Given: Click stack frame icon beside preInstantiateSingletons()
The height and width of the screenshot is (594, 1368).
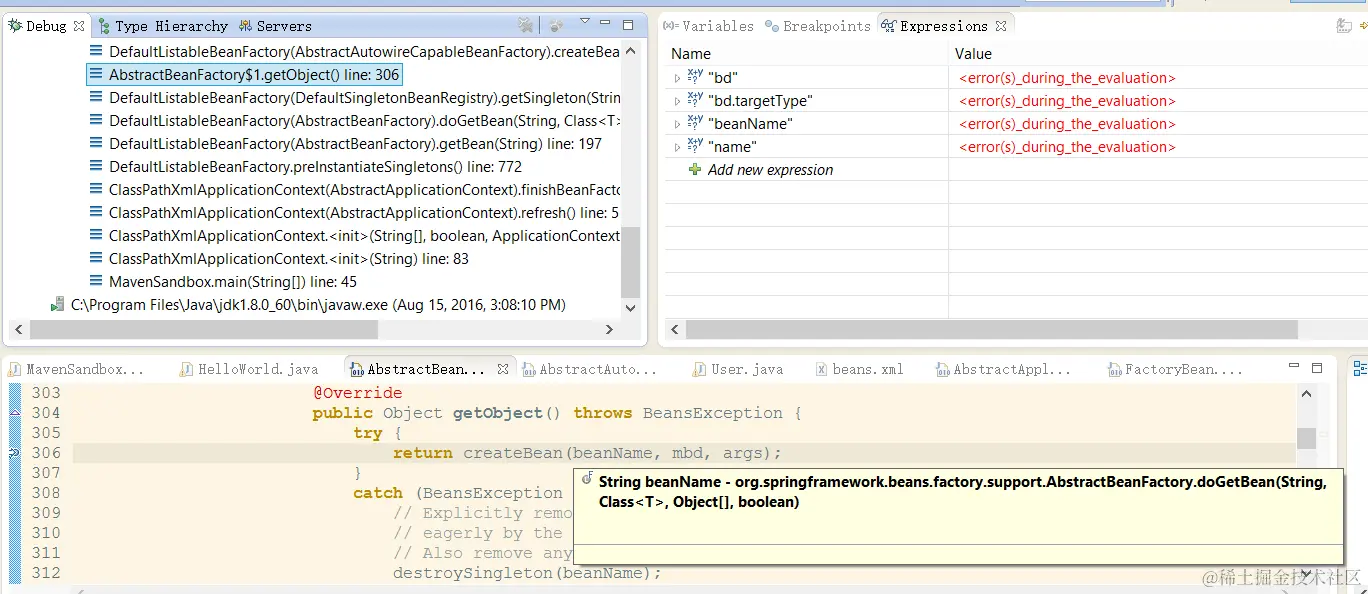Looking at the screenshot, I should (96, 166).
